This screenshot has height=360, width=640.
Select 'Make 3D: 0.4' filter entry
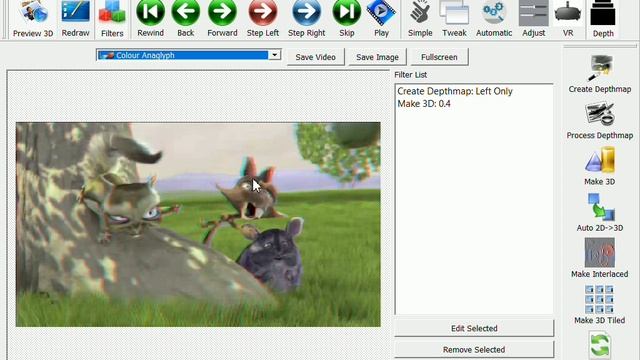pyautogui.click(x=424, y=104)
